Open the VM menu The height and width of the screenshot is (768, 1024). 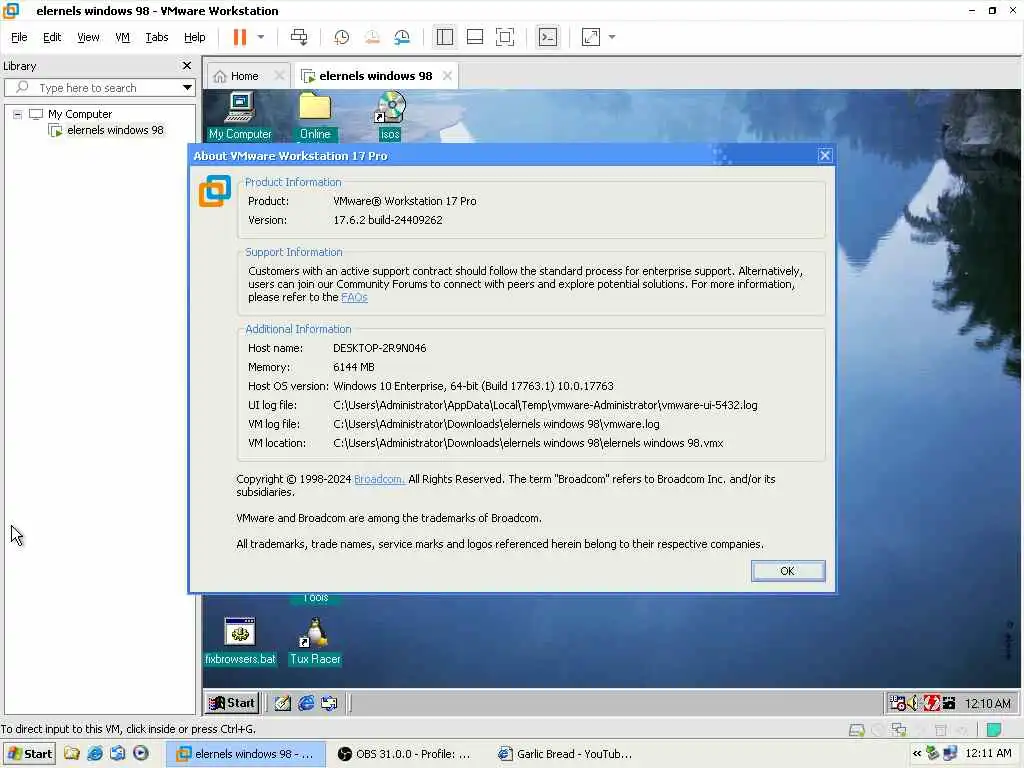click(122, 37)
